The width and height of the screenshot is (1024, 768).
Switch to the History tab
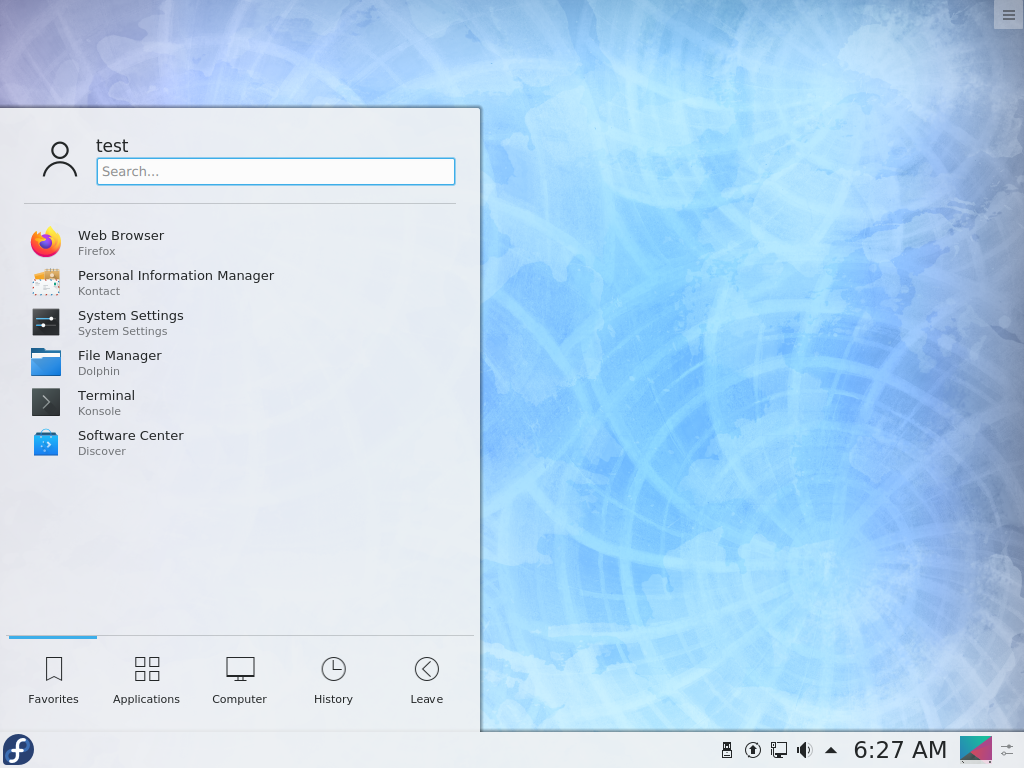(333, 680)
